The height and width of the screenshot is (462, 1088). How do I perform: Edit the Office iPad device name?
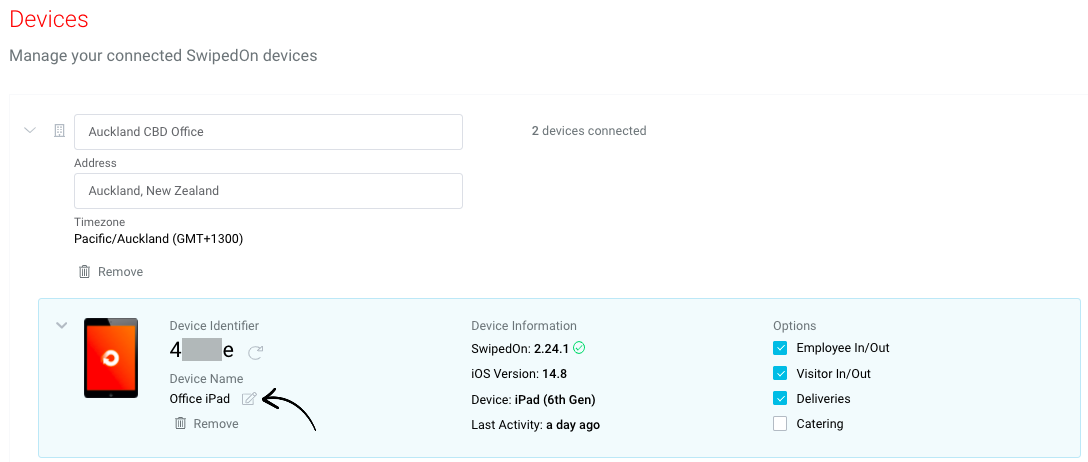tap(249, 399)
